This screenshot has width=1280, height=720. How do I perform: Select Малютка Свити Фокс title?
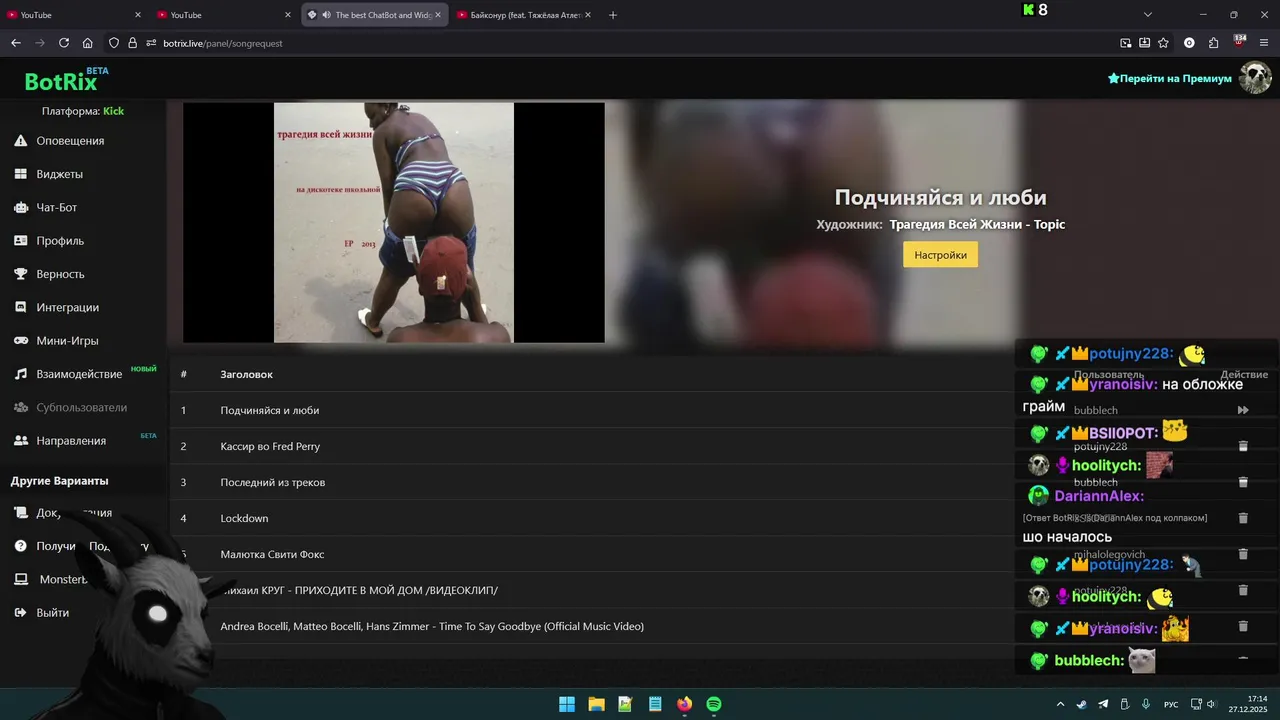272,554
